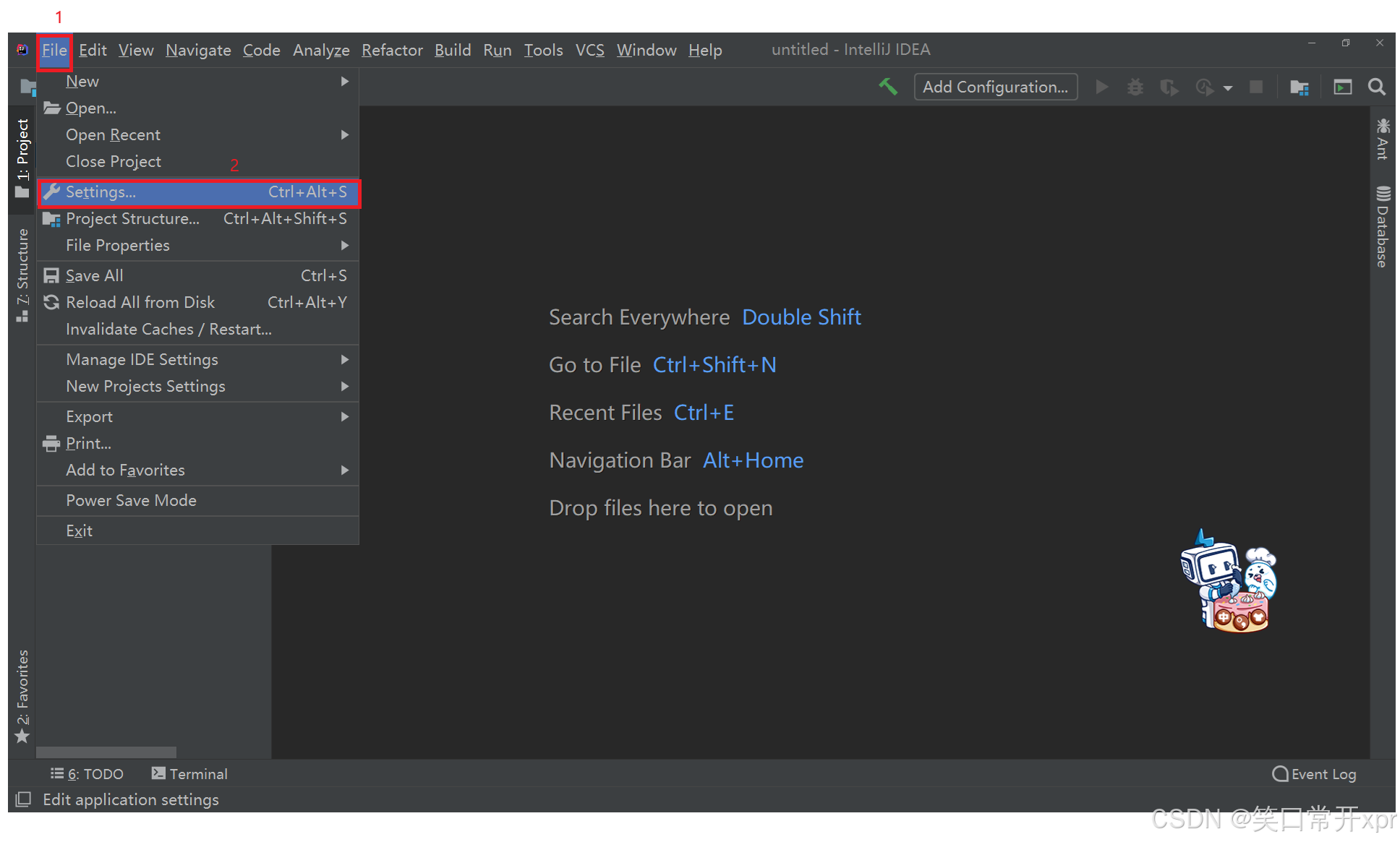Select Settings... menu item

[197, 192]
